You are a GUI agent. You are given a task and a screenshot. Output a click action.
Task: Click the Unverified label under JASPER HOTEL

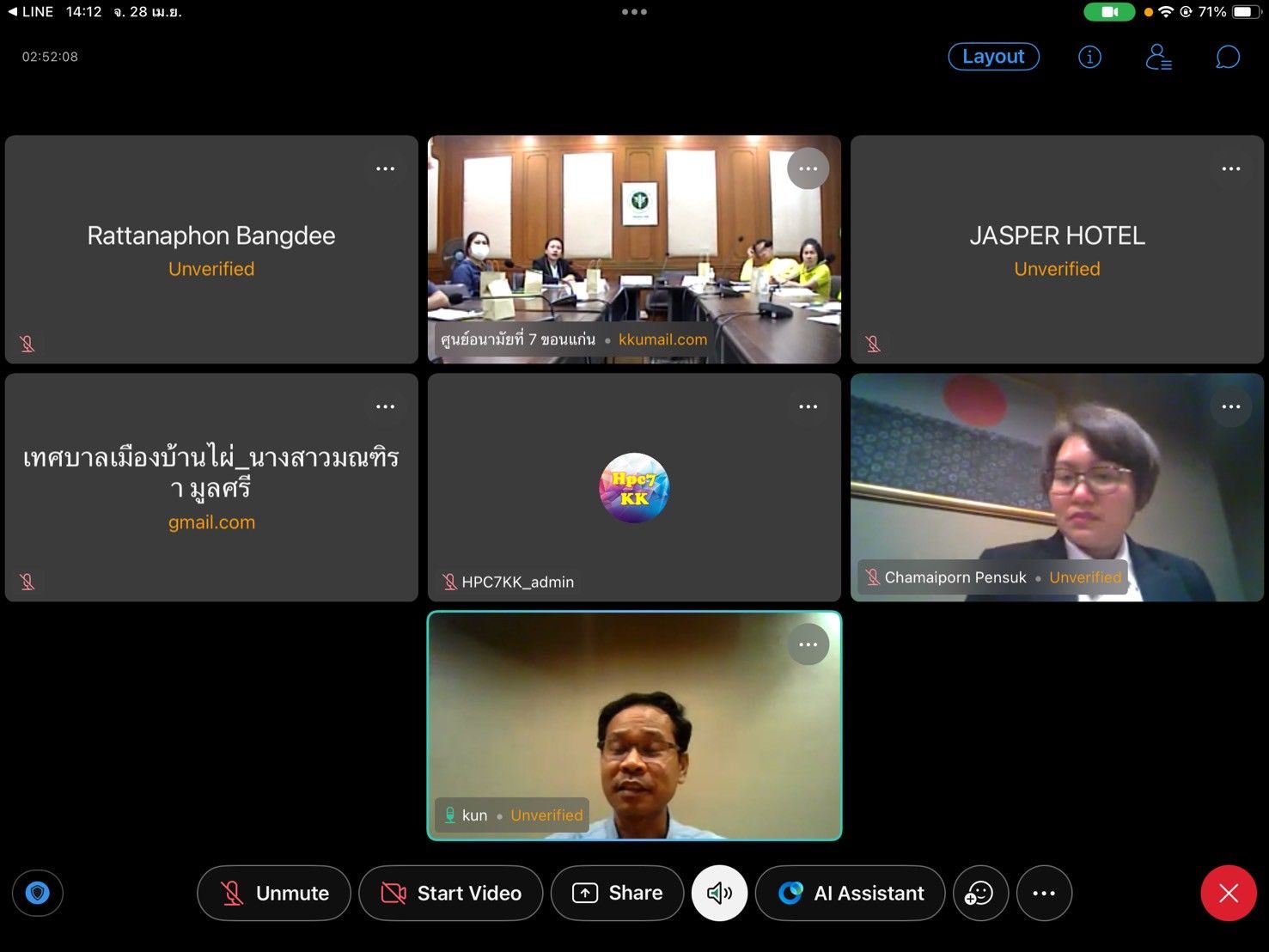click(1057, 269)
